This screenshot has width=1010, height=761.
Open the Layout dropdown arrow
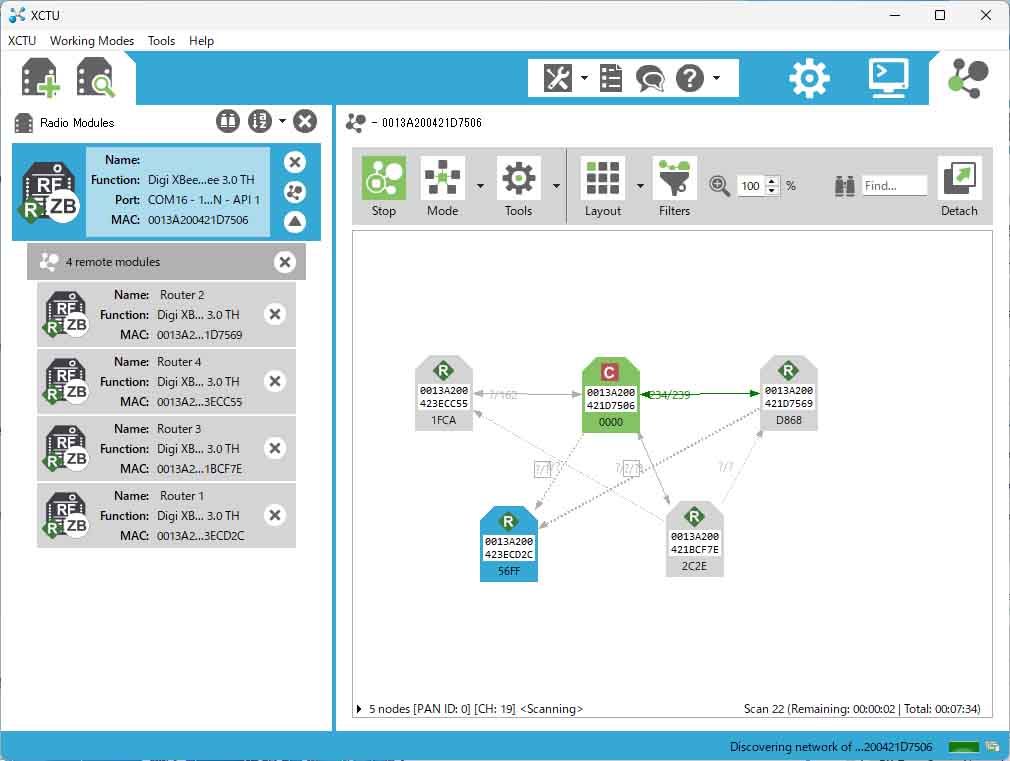640,186
